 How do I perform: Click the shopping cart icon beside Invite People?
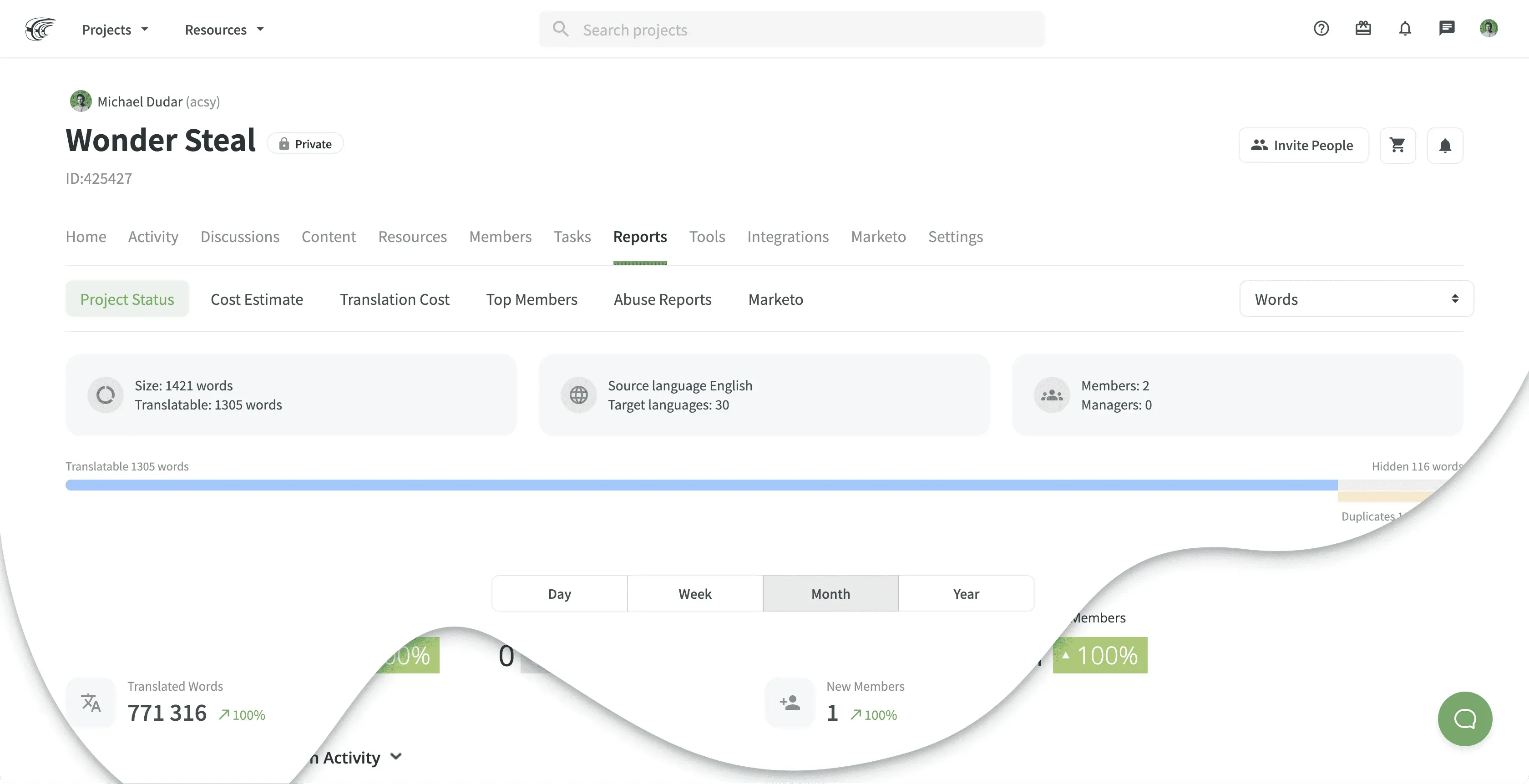pyautogui.click(x=1398, y=145)
